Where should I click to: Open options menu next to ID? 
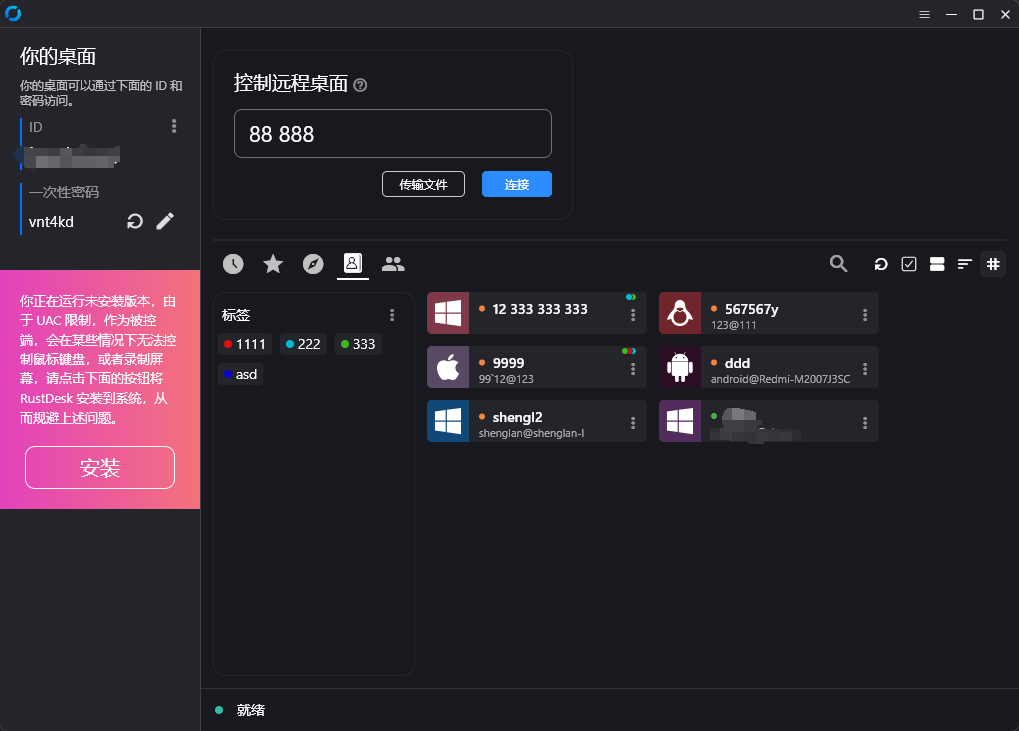point(174,126)
